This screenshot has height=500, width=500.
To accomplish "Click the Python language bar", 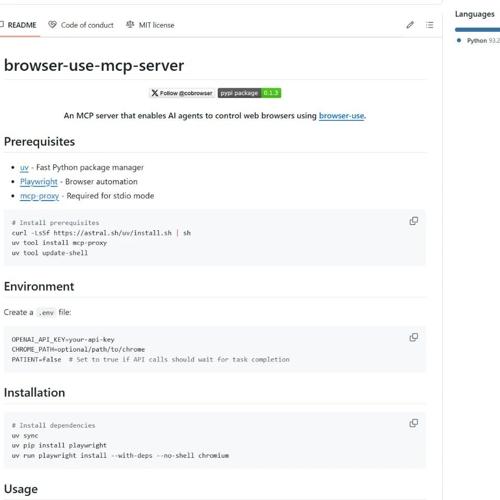I will click(x=477, y=30).
